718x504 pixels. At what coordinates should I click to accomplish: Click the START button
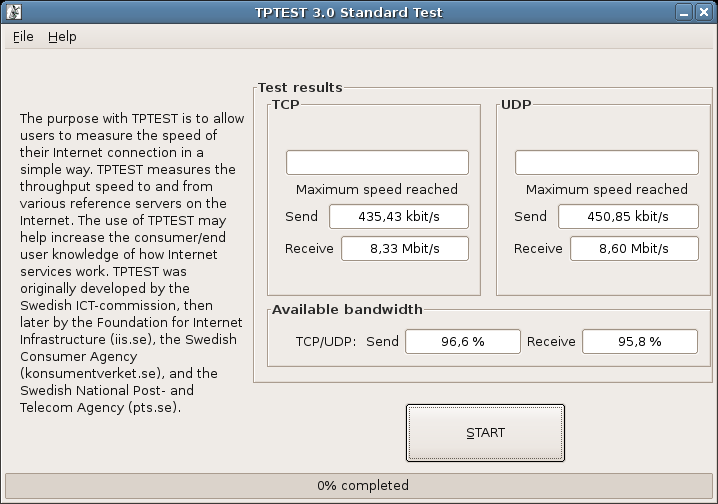pyautogui.click(x=485, y=433)
